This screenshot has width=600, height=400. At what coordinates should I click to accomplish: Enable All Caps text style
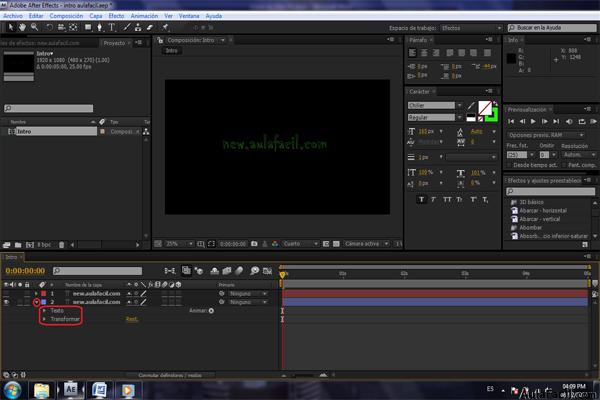[447, 199]
